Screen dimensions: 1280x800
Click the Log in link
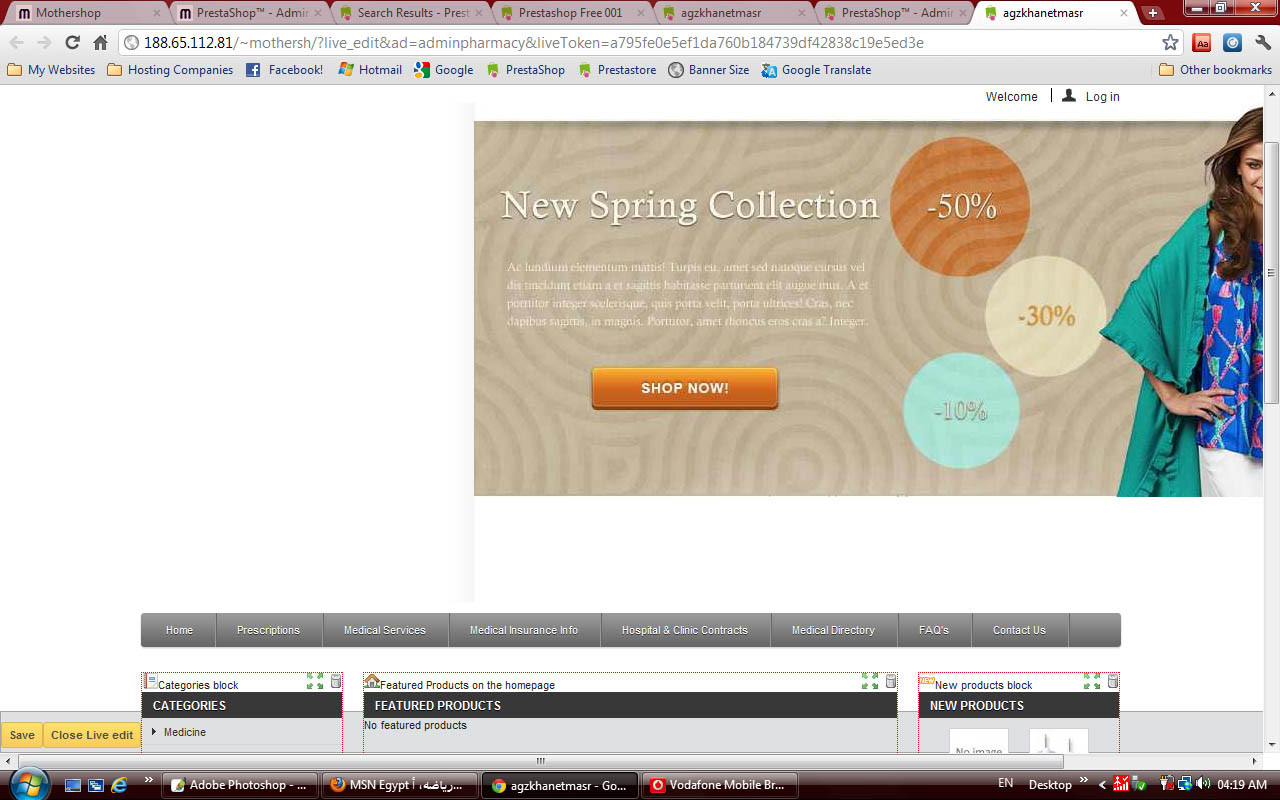click(1102, 97)
